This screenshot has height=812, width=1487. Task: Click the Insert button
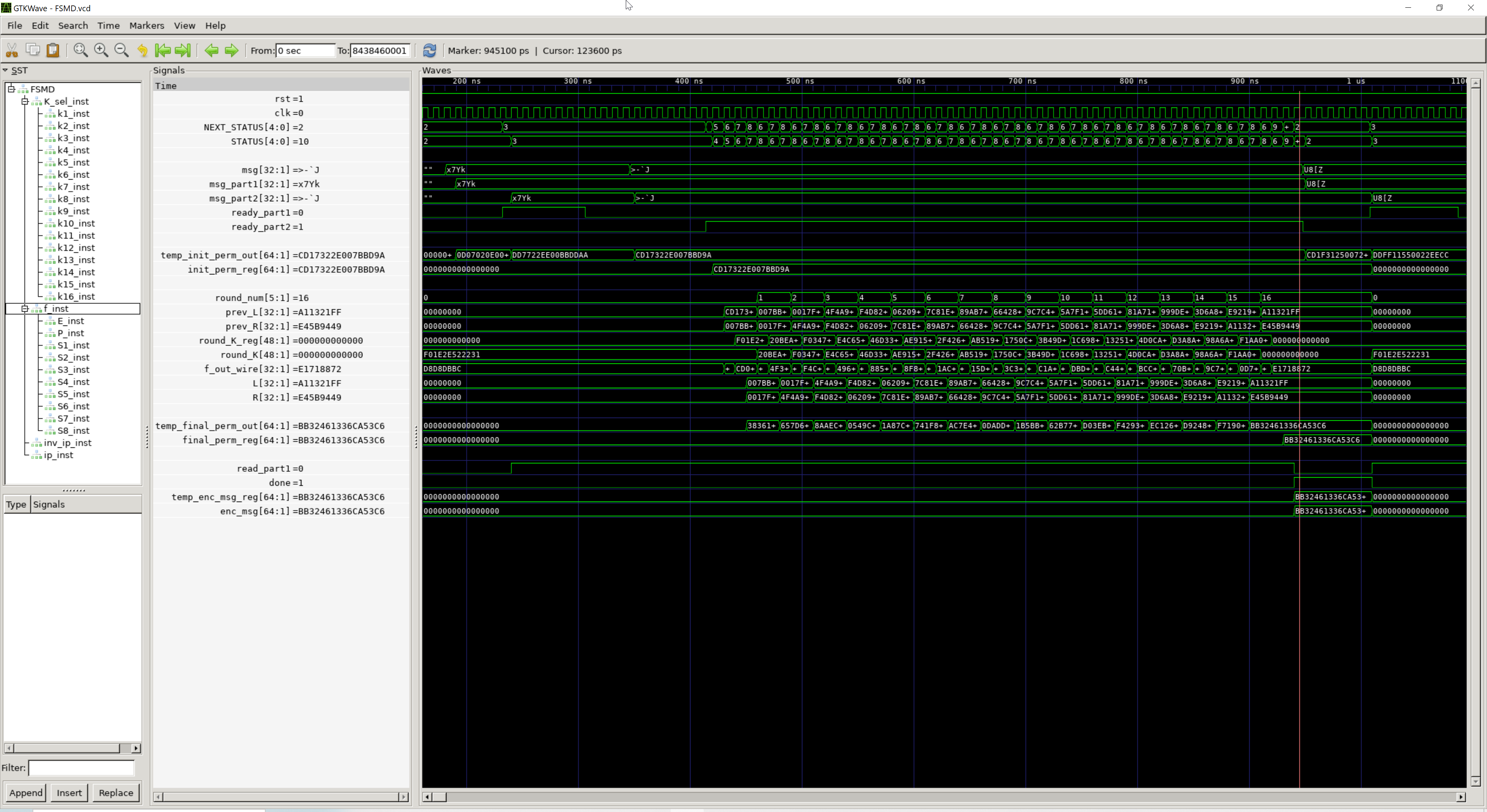tap(69, 792)
